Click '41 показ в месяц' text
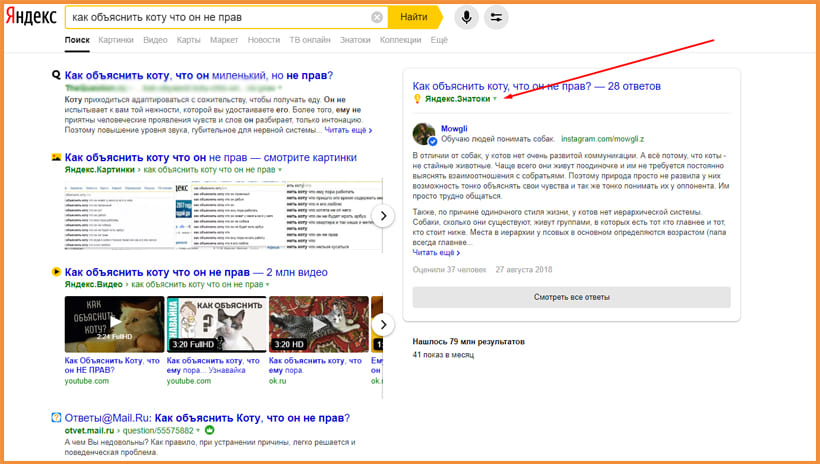This screenshot has height=464, width=820. pos(443,355)
